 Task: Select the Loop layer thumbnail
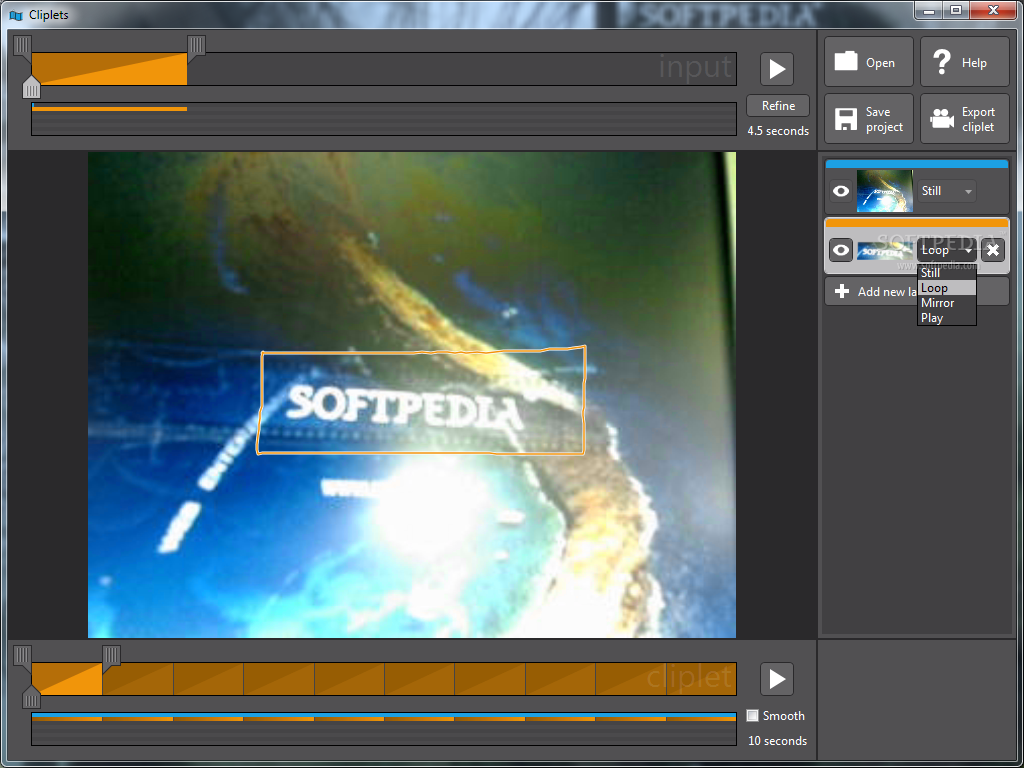885,250
